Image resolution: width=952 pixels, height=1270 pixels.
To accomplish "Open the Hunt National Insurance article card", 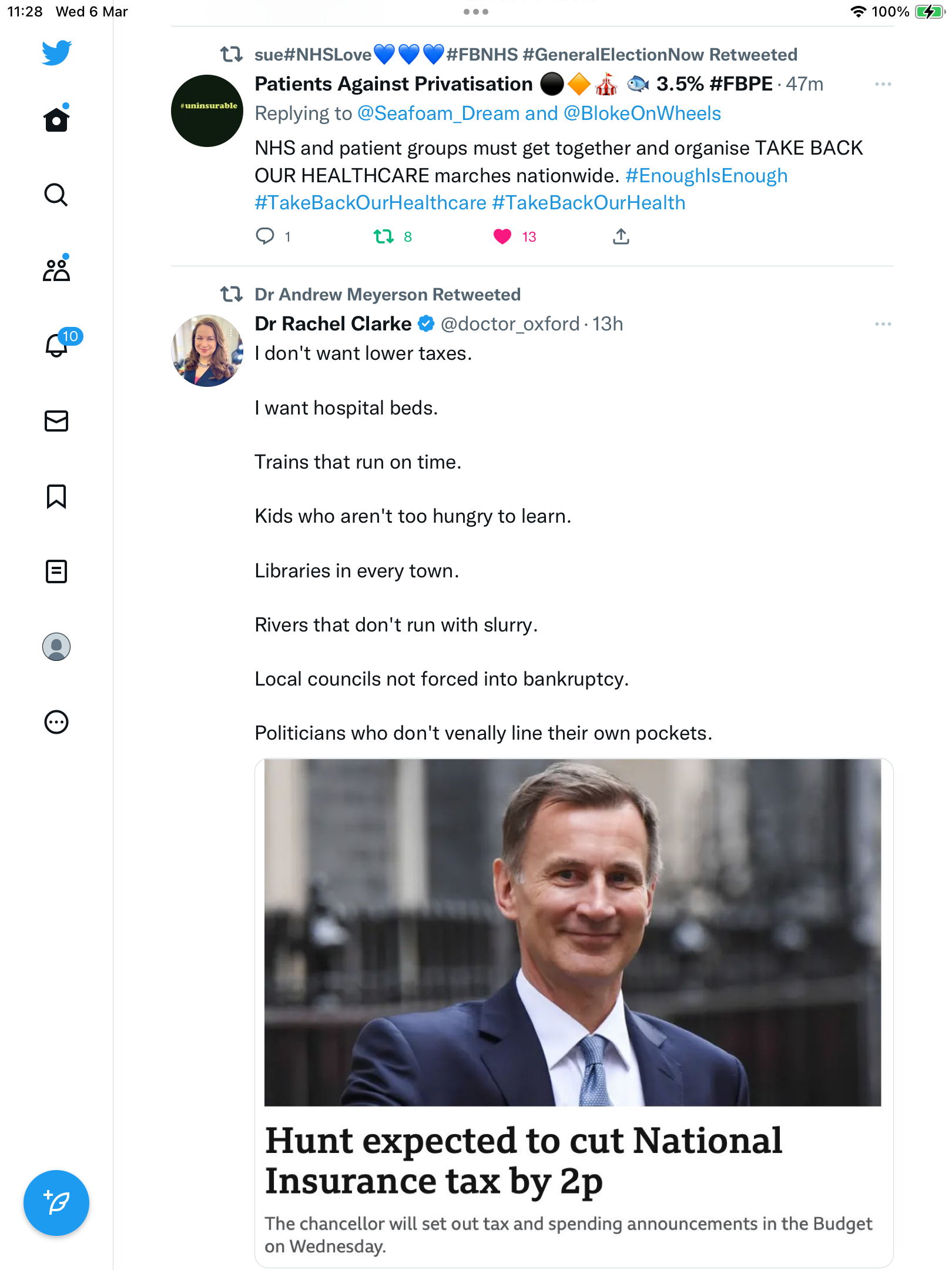I will coord(574,1012).
